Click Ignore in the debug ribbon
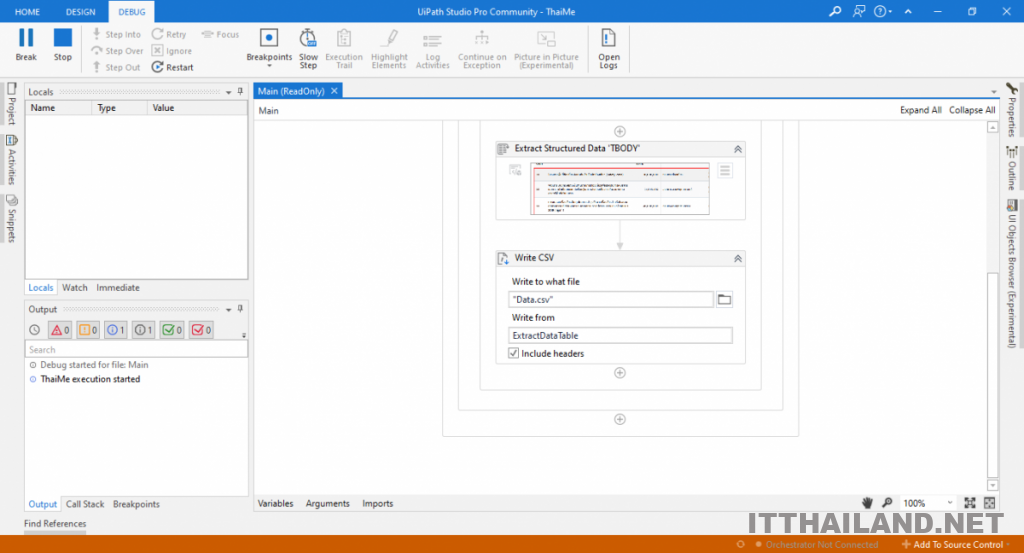Screen dimensions: 1024x553 point(172,50)
